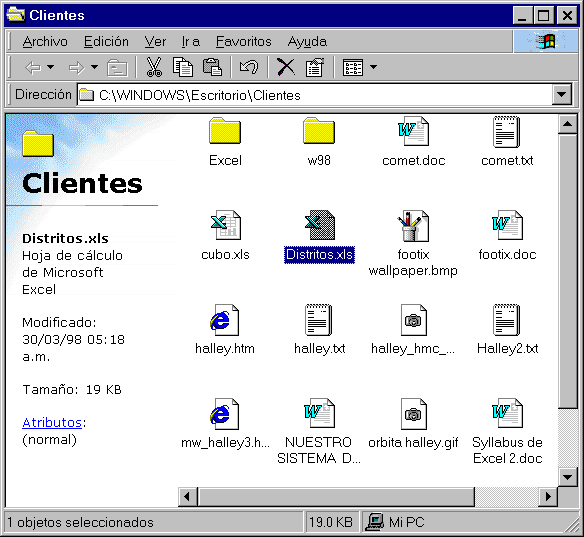
Task: Select the Excel folder
Action: pos(225,142)
